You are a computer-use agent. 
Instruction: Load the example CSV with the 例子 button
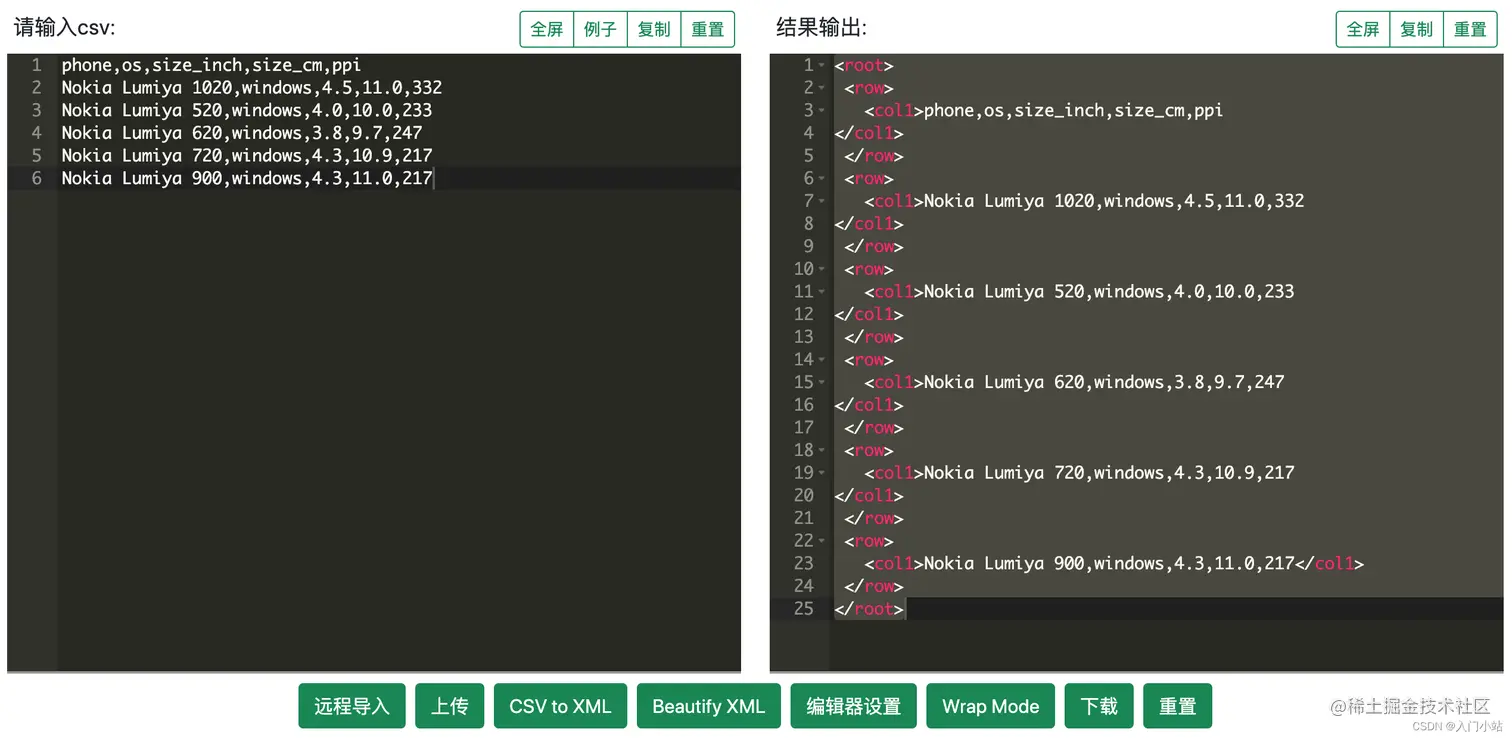(x=600, y=29)
